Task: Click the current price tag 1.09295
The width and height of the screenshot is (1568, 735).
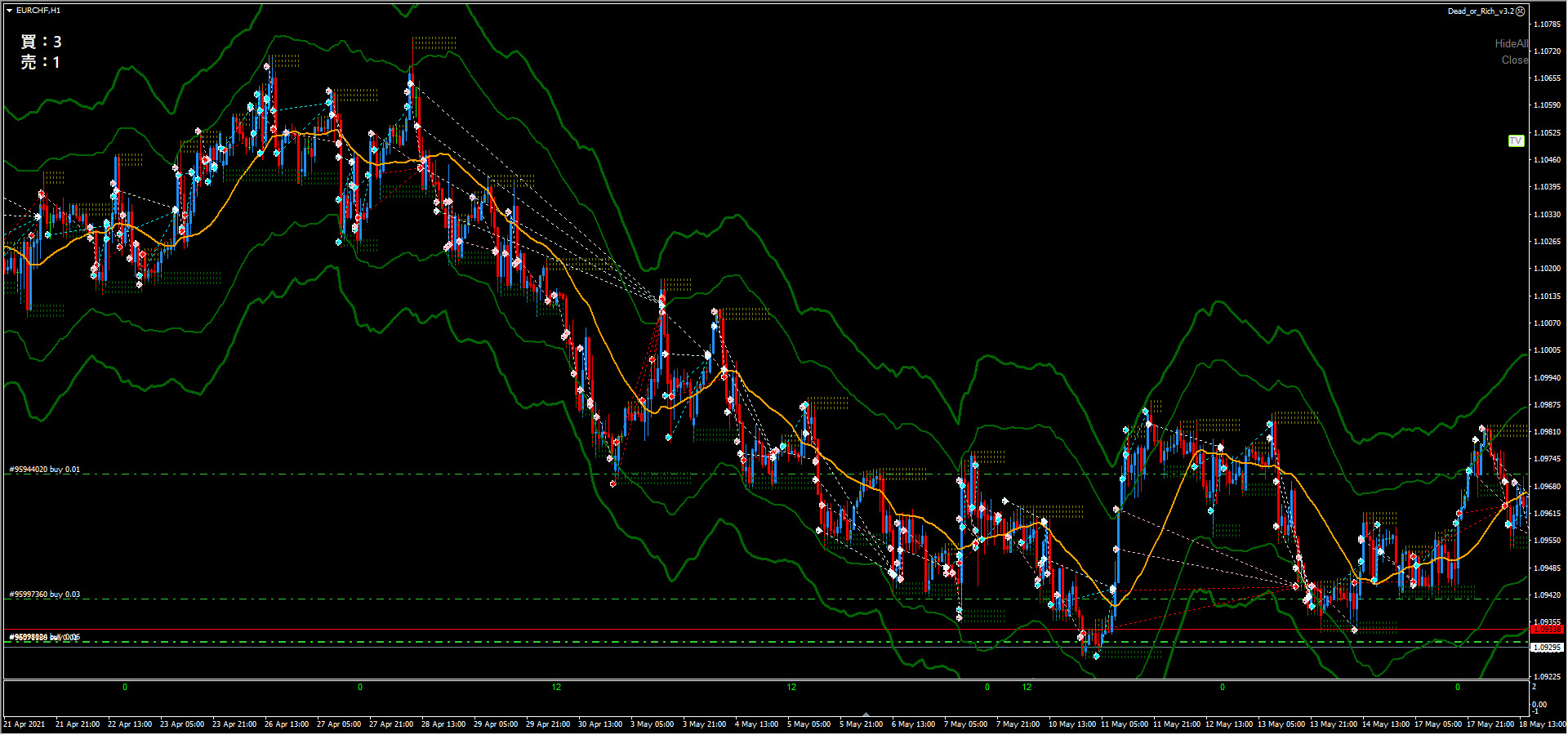Action: coord(1546,648)
